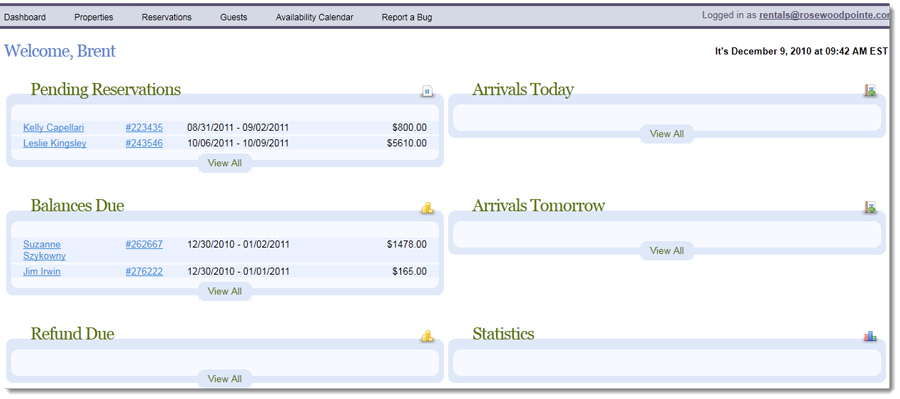Click the Arrivals Tomorrow heading
The width and height of the screenshot is (900, 399).
pyautogui.click(x=538, y=206)
